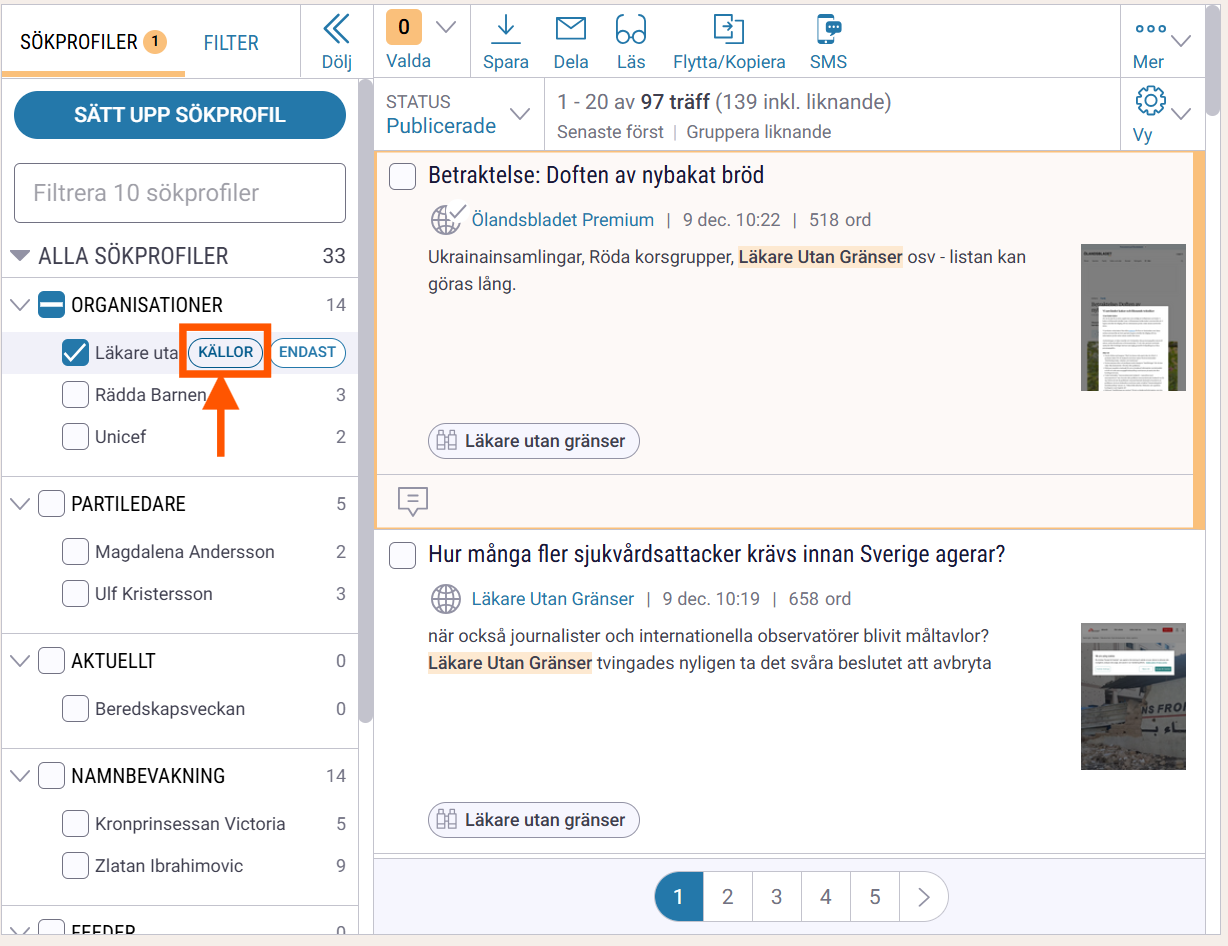
Task: Check the Unicef profile
Action: [x=75, y=437]
